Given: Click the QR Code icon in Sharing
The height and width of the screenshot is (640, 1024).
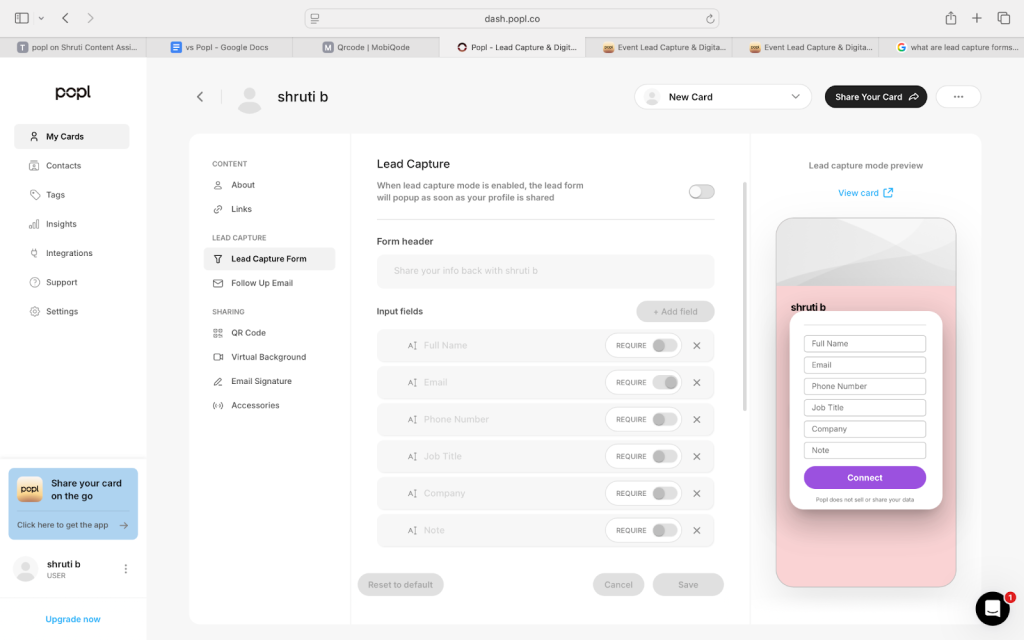Looking at the screenshot, I should click(x=219, y=333).
